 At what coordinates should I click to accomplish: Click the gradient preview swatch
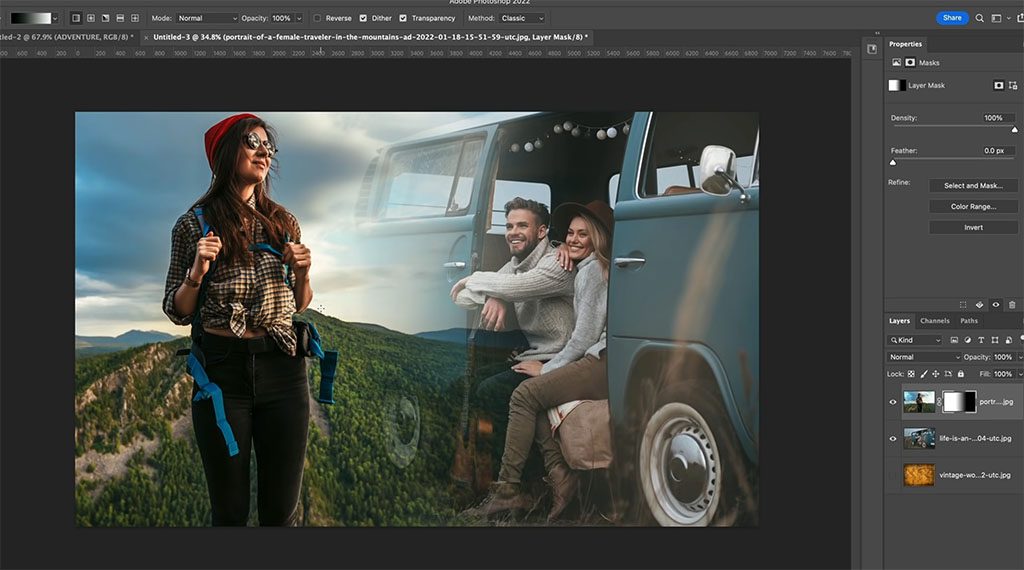[x=31, y=18]
